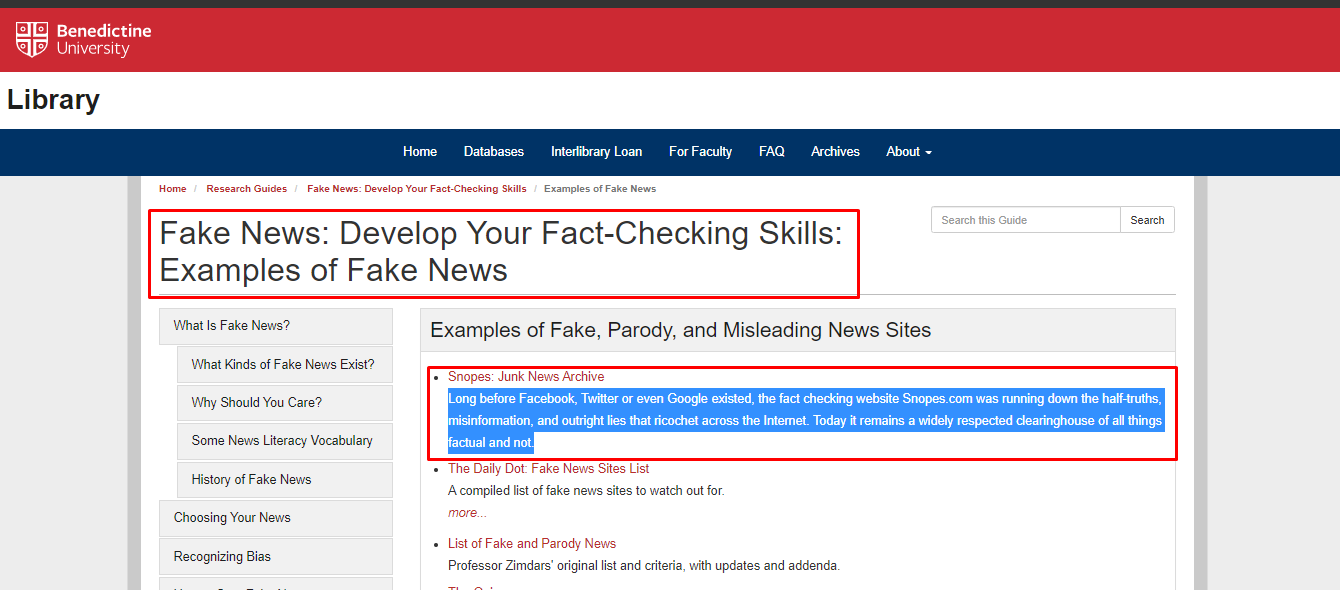Image resolution: width=1340 pixels, height=590 pixels.
Task: Open the FAQ navigation item
Action: pyautogui.click(x=772, y=152)
